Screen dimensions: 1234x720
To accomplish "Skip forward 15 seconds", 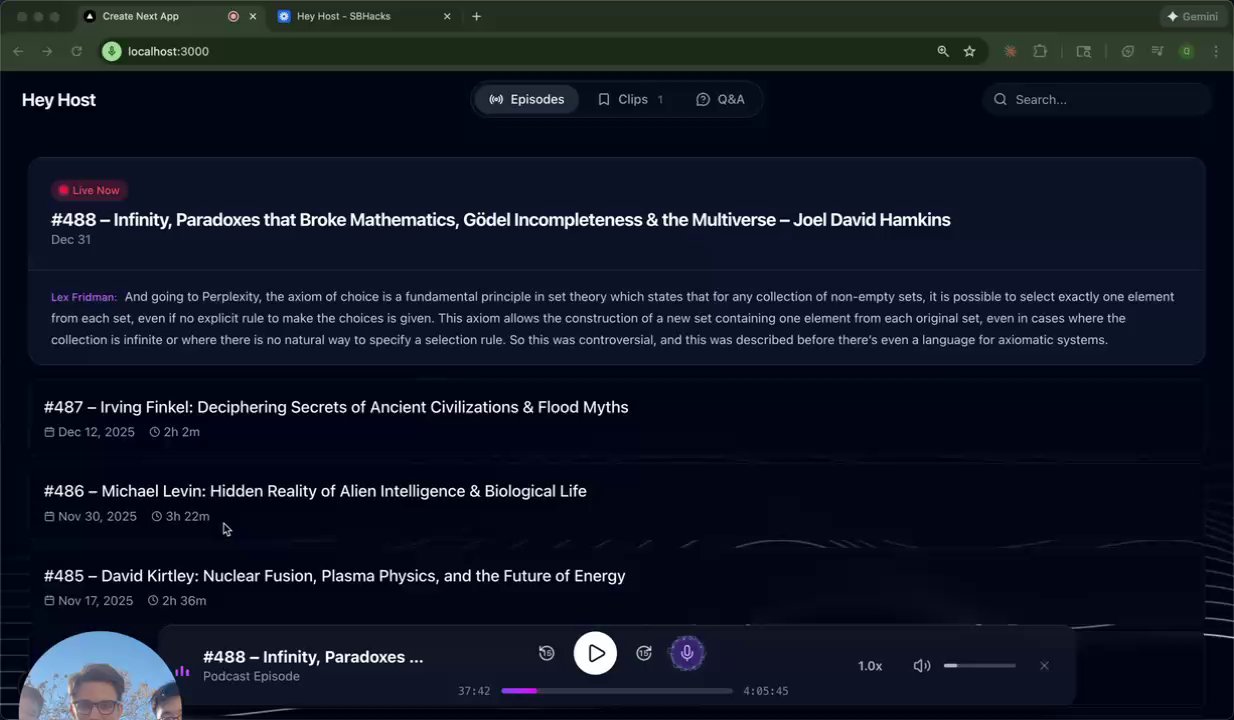I will point(644,653).
